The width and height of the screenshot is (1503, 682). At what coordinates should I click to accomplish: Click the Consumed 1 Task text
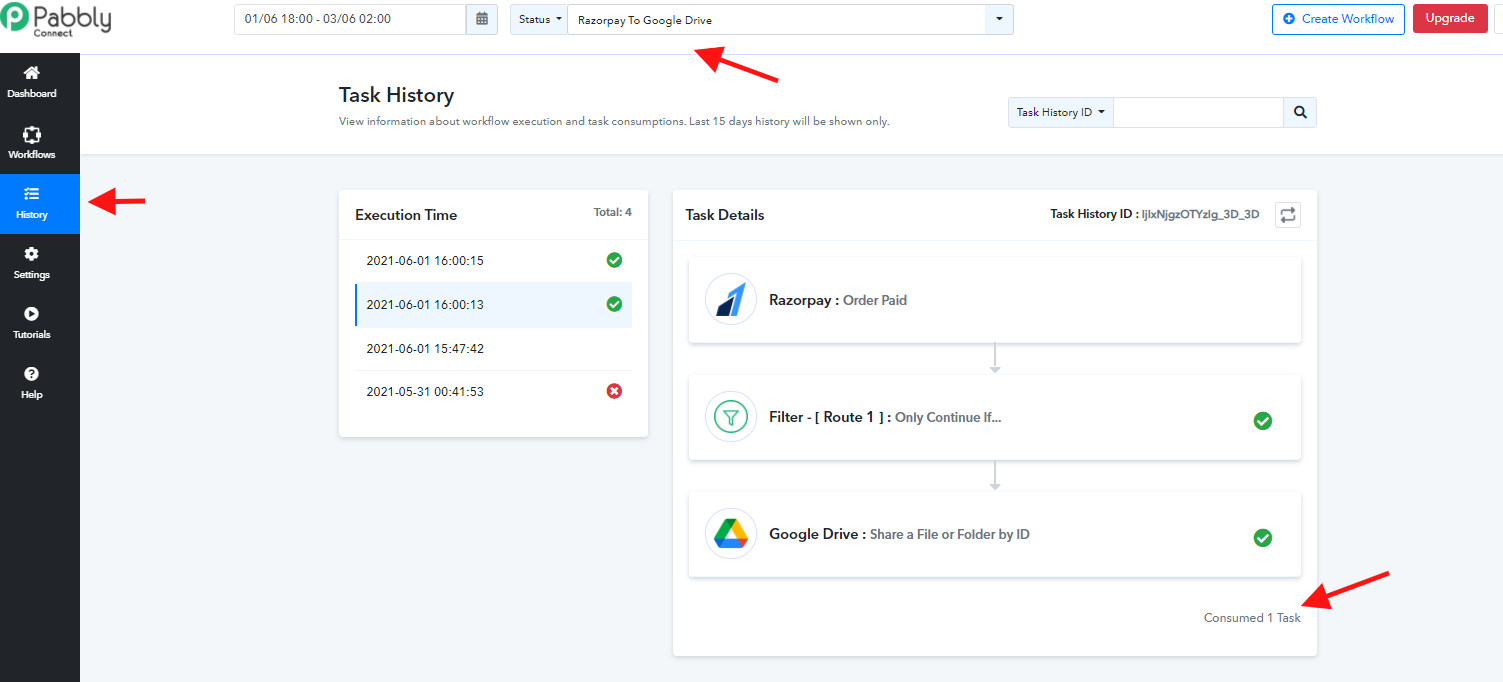pos(1252,618)
